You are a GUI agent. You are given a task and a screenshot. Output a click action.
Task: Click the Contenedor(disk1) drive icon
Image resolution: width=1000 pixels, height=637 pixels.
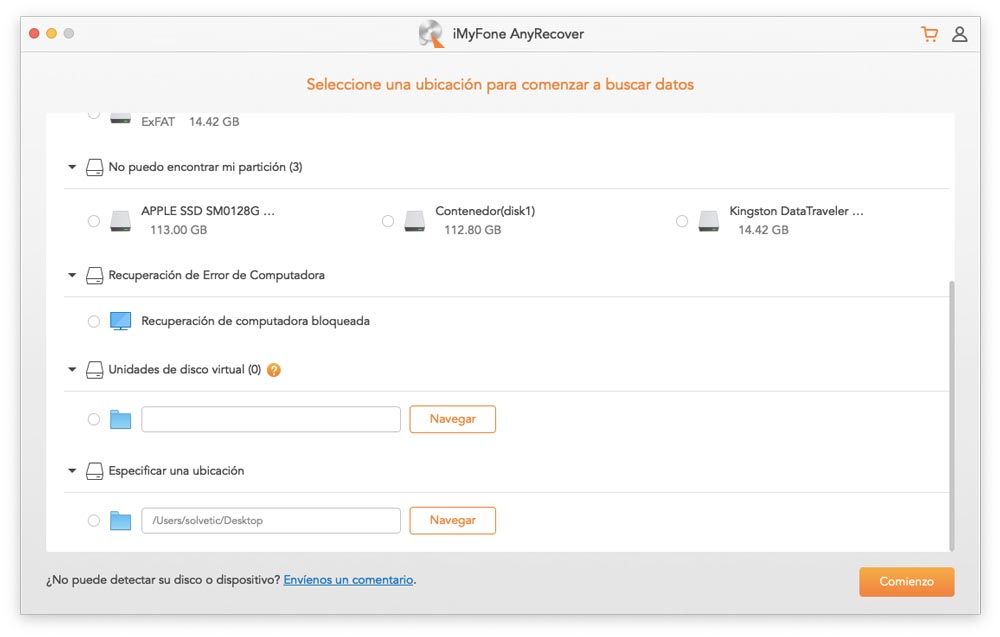[x=415, y=221]
